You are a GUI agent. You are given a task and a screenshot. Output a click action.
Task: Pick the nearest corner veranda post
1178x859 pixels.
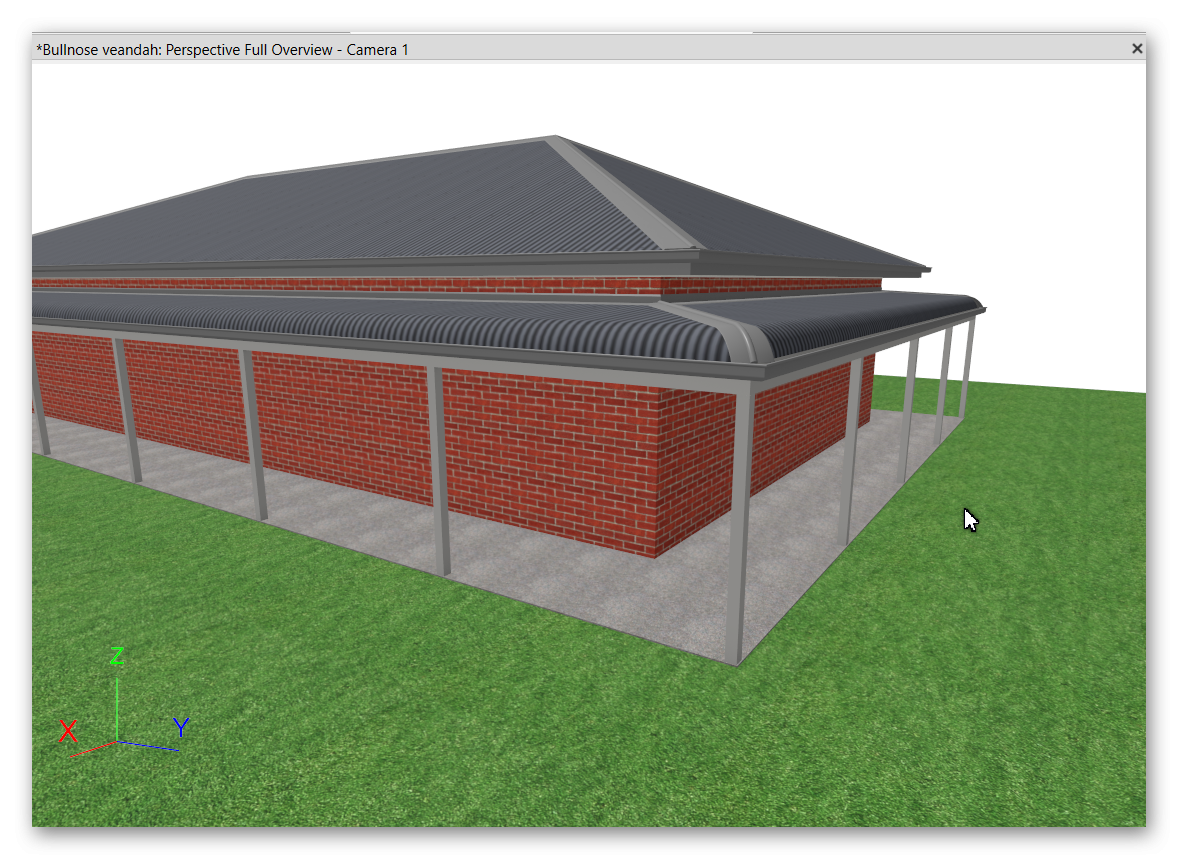coord(738,520)
